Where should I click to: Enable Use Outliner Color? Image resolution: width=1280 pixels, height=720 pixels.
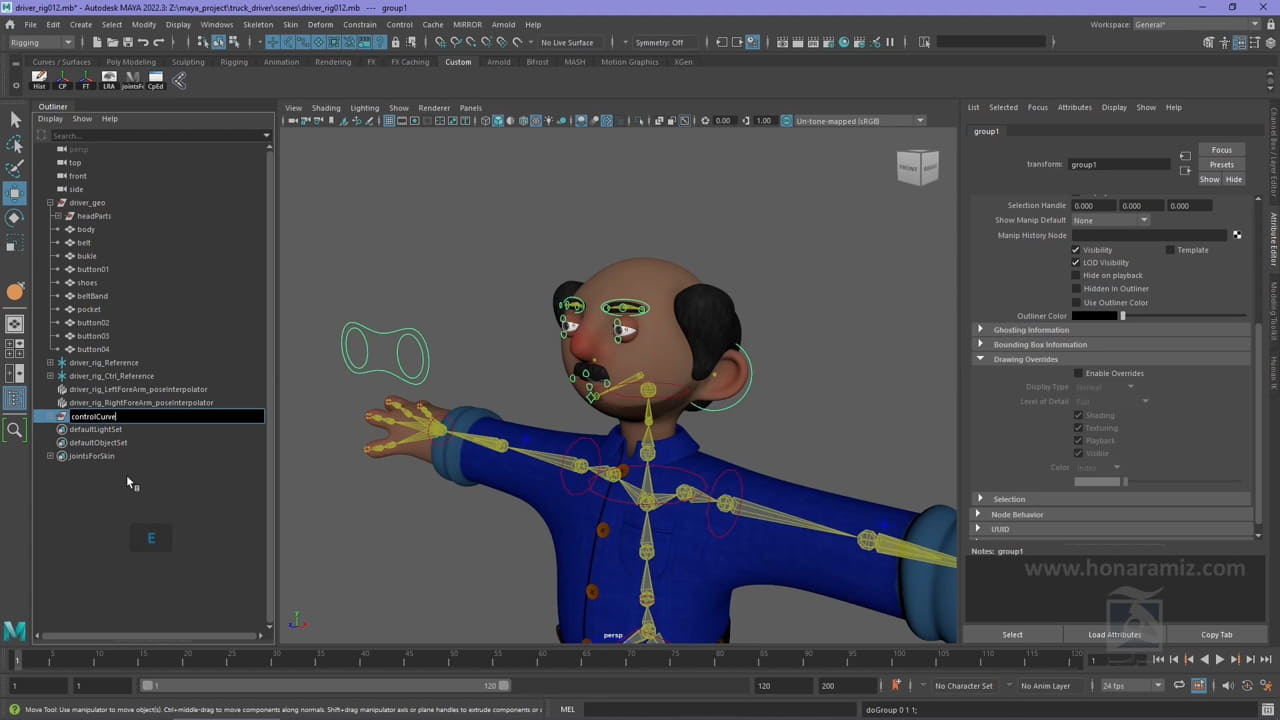pyautogui.click(x=1076, y=302)
